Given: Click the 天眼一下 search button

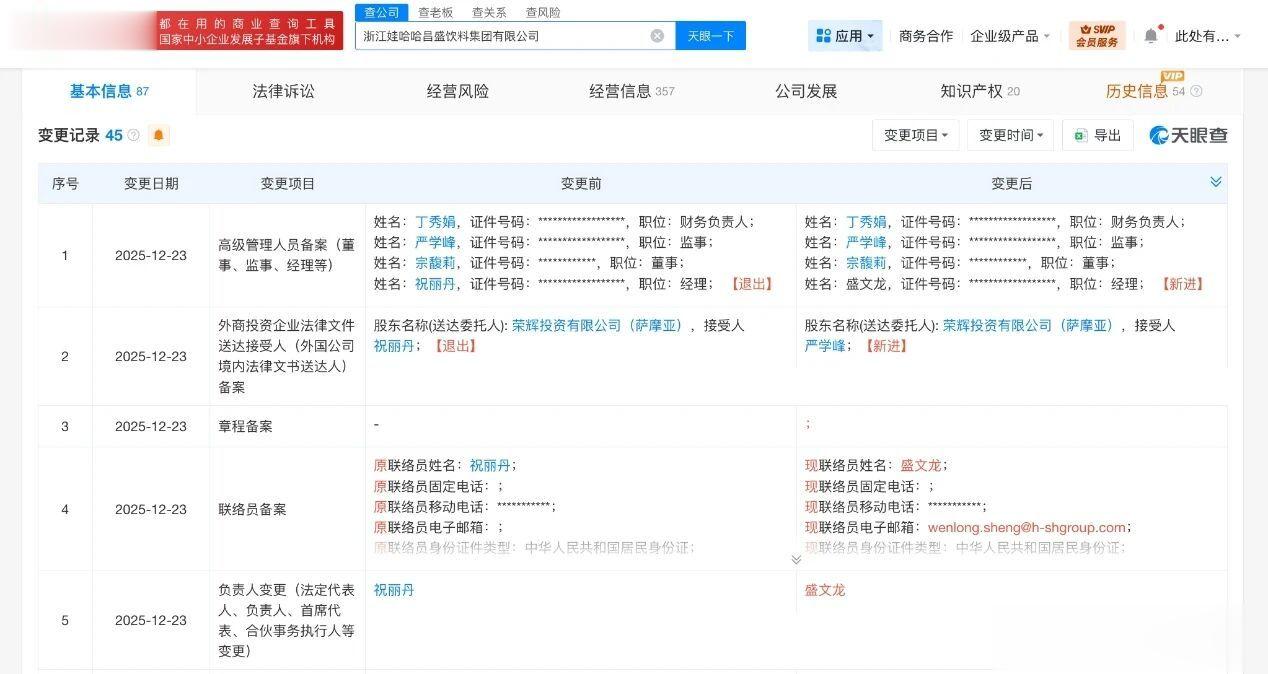Looking at the screenshot, I should 711,36.
